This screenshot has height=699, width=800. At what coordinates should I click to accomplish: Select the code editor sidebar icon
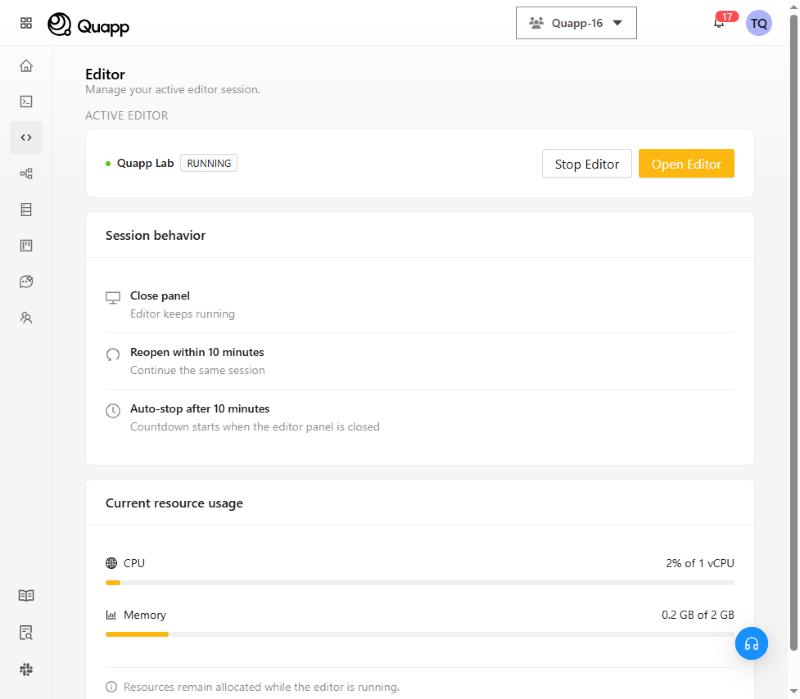26,137
